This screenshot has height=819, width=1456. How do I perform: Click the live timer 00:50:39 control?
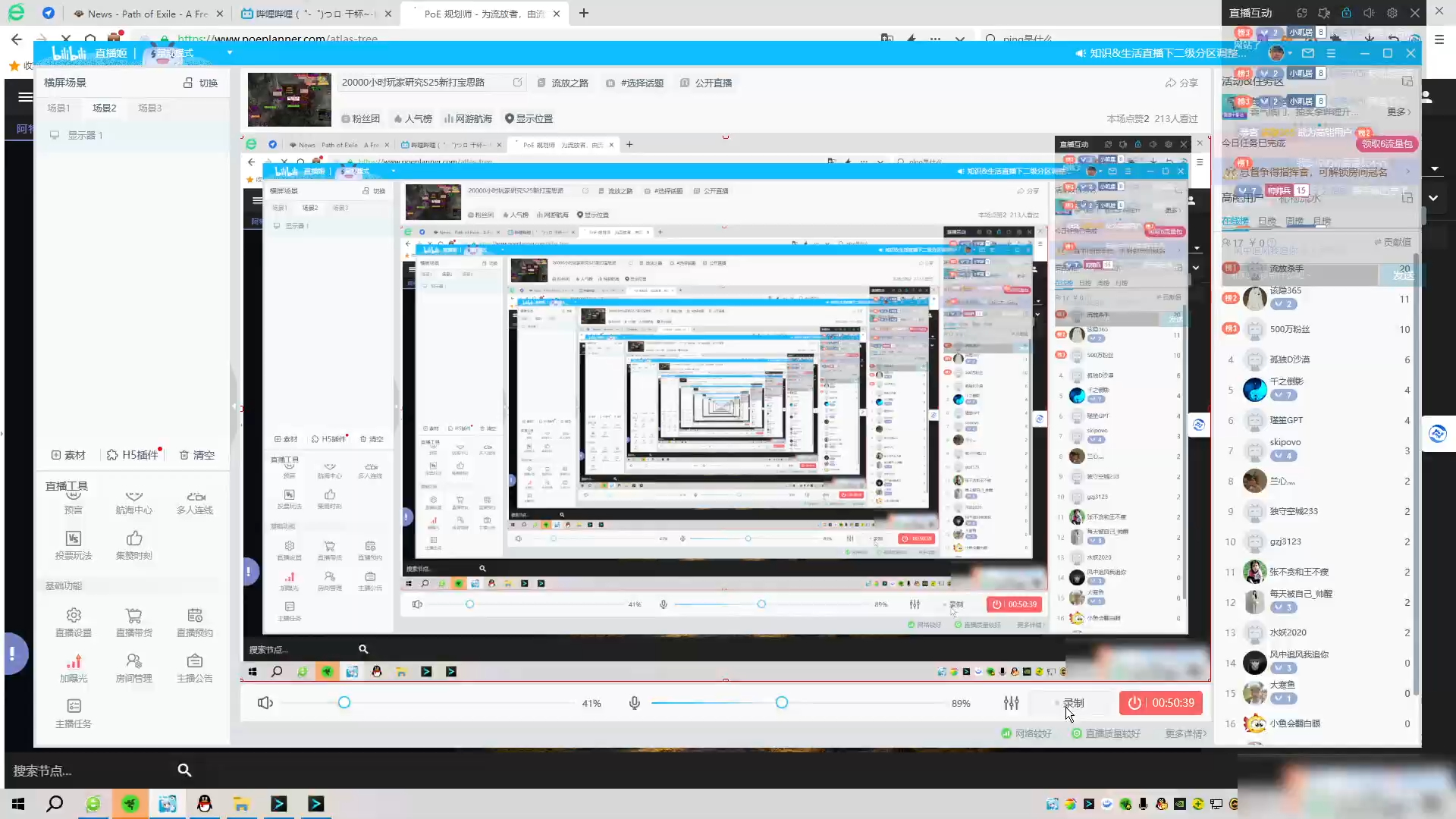coord(1160,702)
